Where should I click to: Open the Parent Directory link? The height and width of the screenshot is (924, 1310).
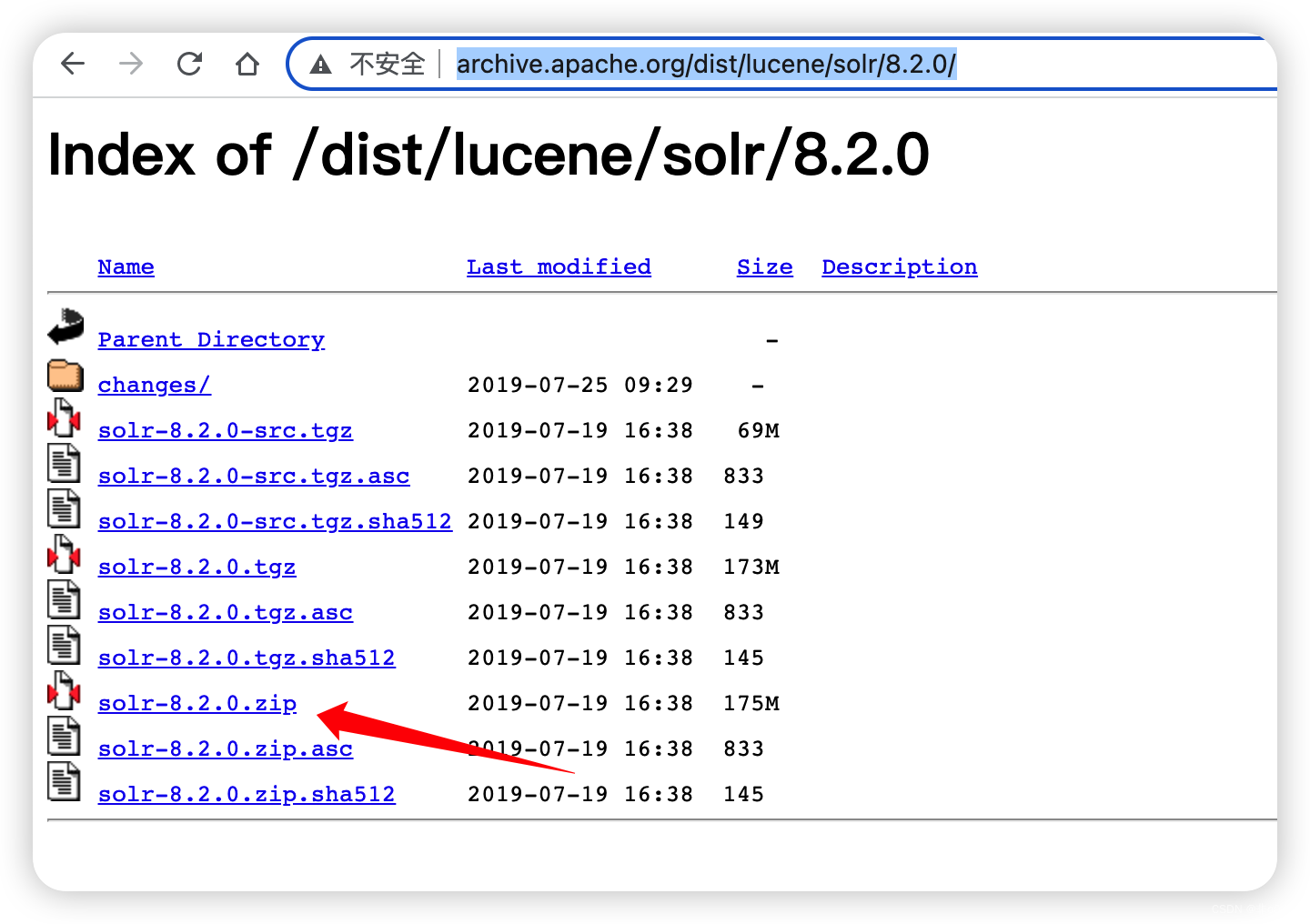click(211, 340)
